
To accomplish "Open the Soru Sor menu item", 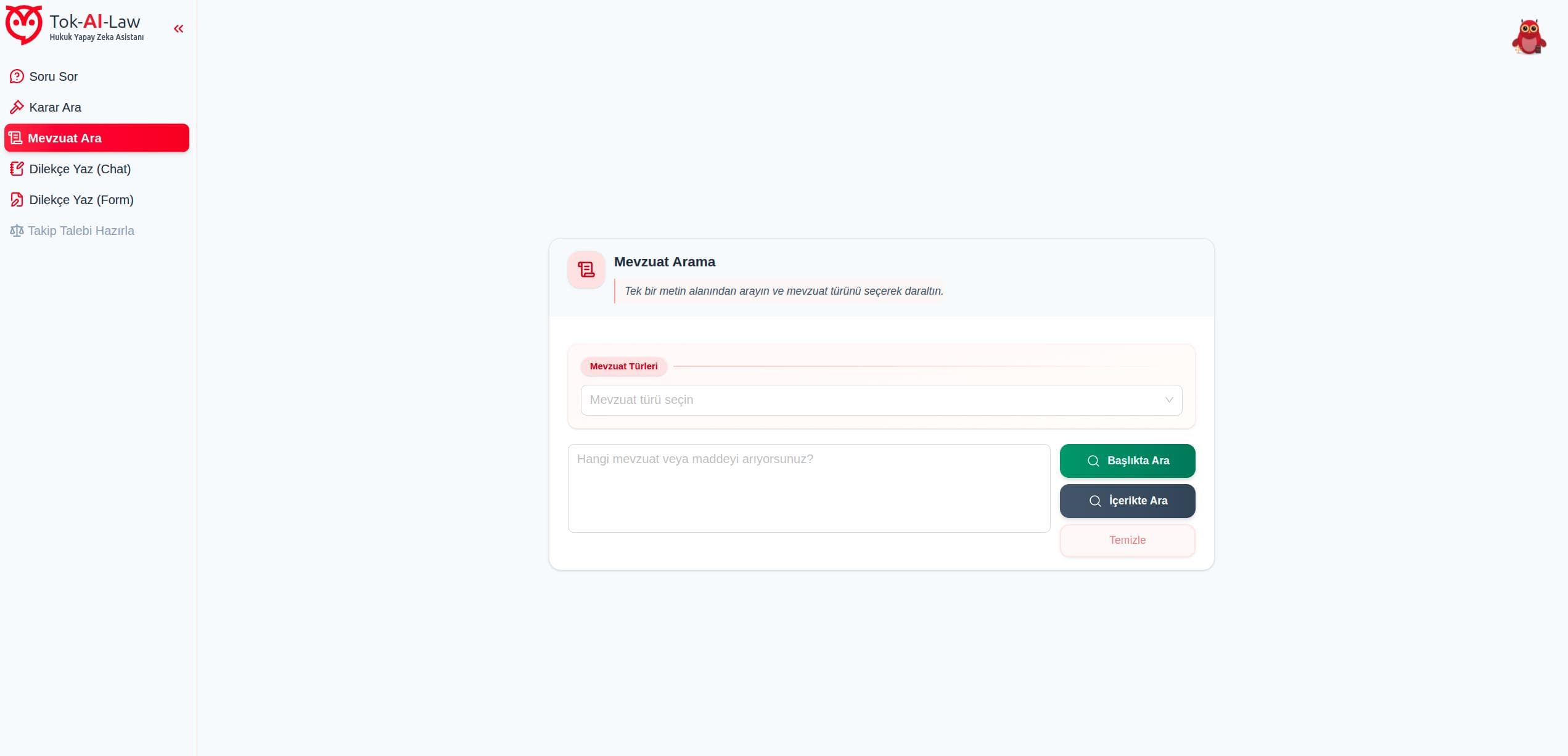I will [54, 76].
